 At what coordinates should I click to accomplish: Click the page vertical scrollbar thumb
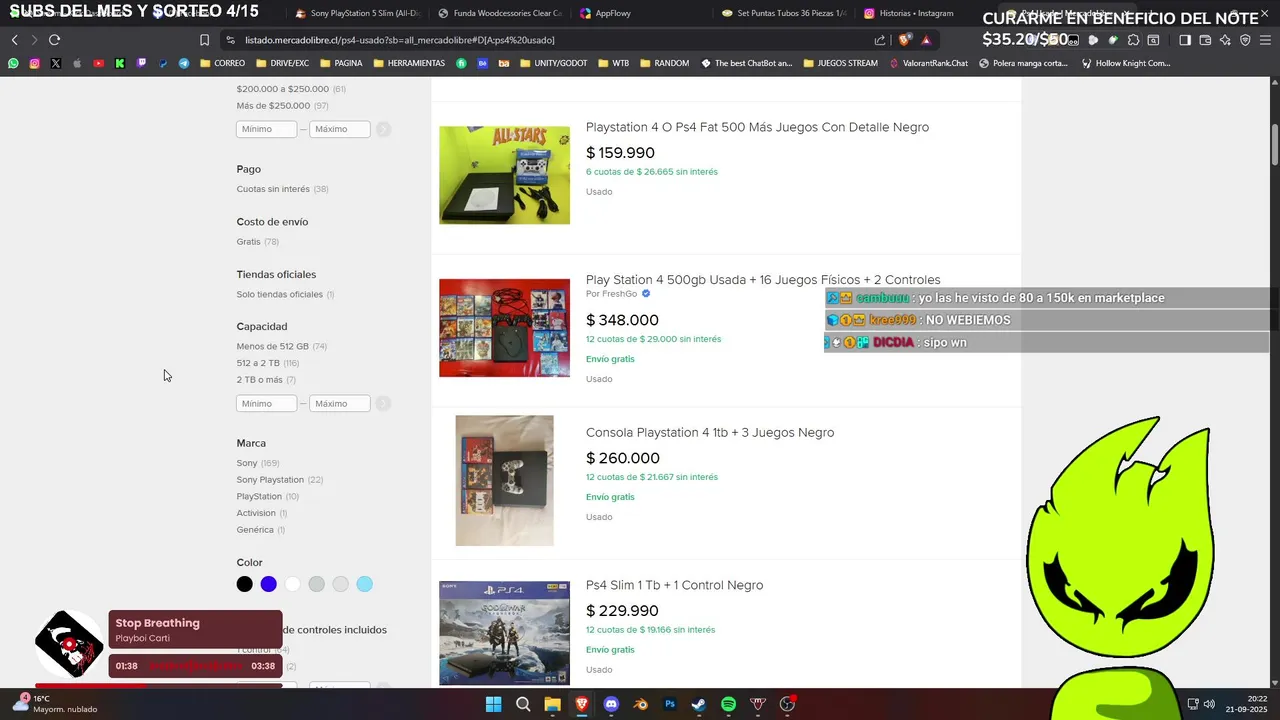pos(1275,146)
